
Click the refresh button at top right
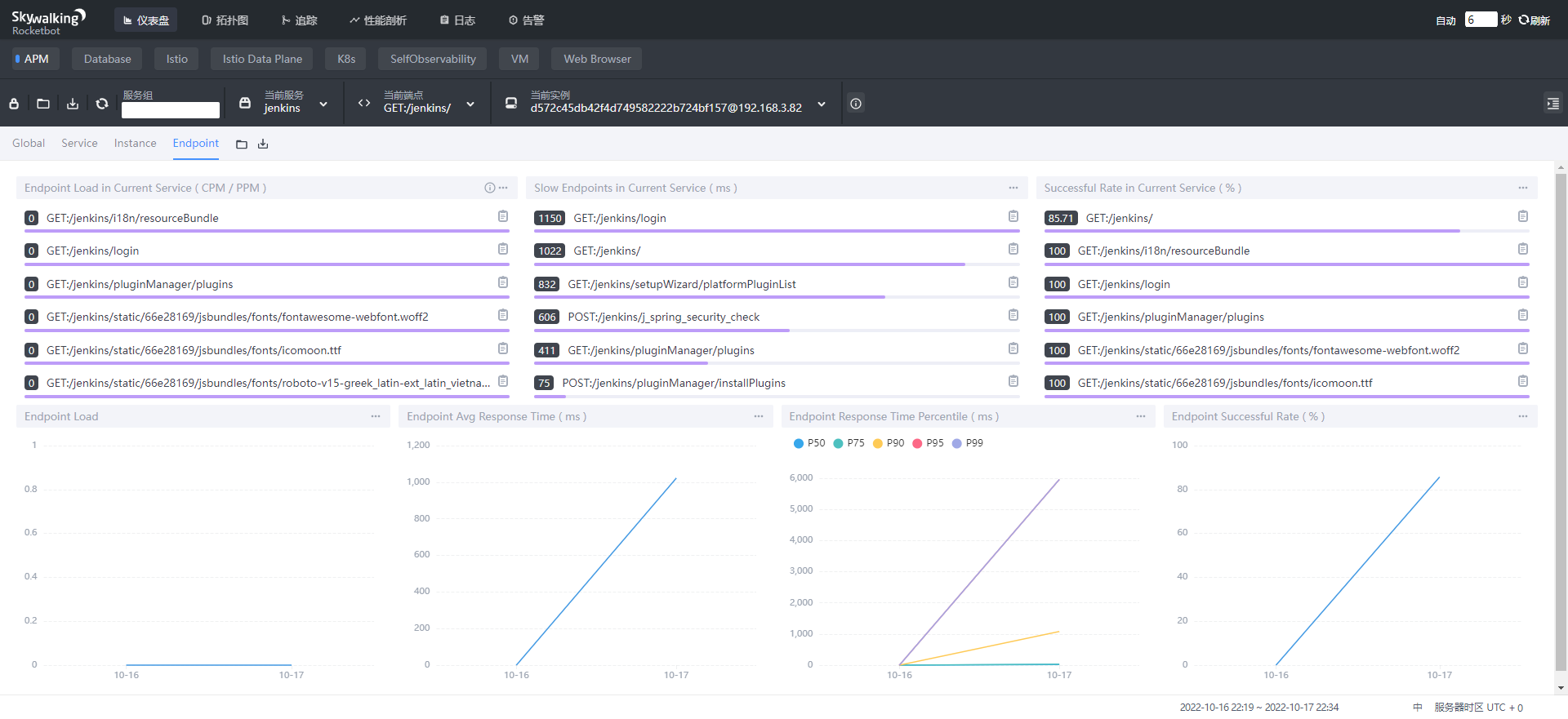(1535, 20)
